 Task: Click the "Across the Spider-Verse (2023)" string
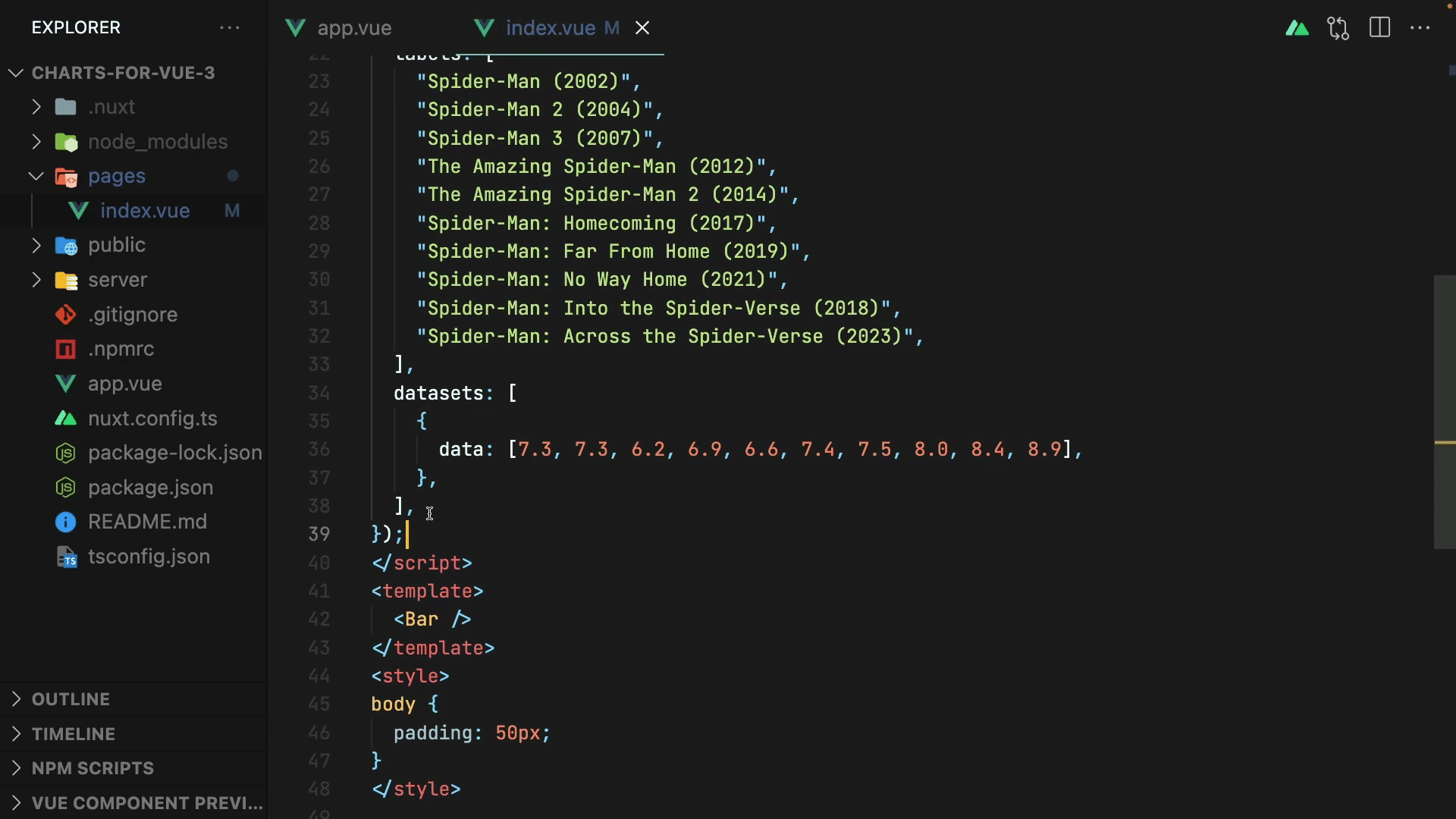pyautogui.click(x=665, y=337)
